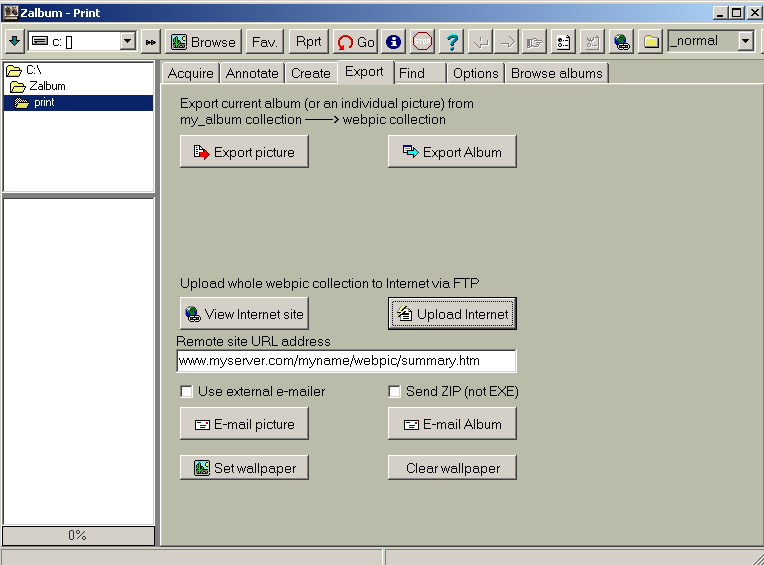Click the checklist page toolbar icon
The height and width of the screenshot is (565, 764).
click(x=563, y=42)
